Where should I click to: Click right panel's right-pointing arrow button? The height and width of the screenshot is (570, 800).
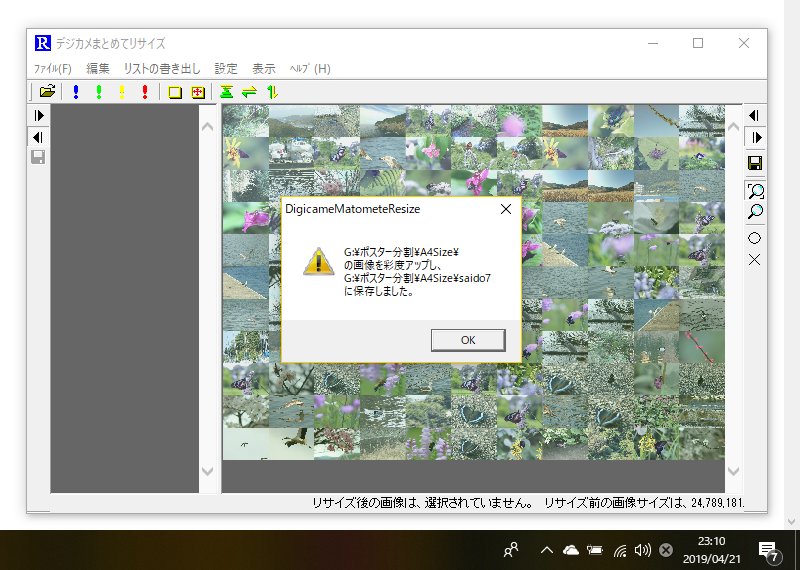[754, 137]
